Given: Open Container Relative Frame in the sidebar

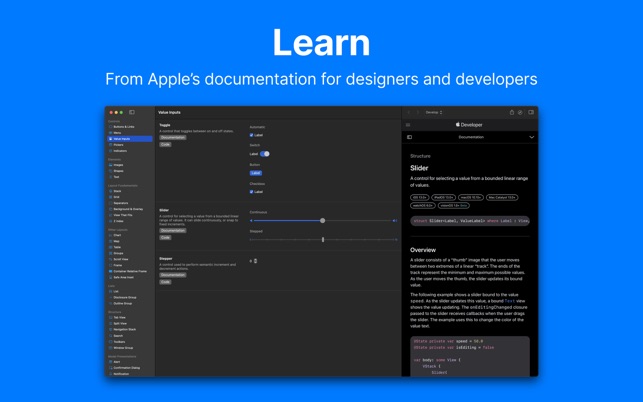Looking at the screenshot, I should pyautogui.click(x=130, y=271).
